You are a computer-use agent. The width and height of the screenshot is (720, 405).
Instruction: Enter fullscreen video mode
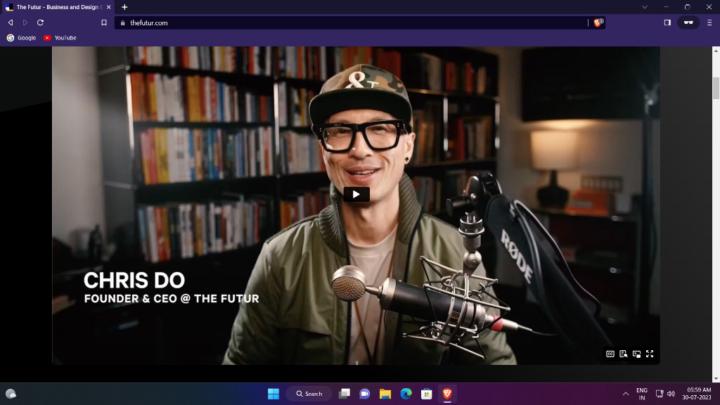pos(650,354)
